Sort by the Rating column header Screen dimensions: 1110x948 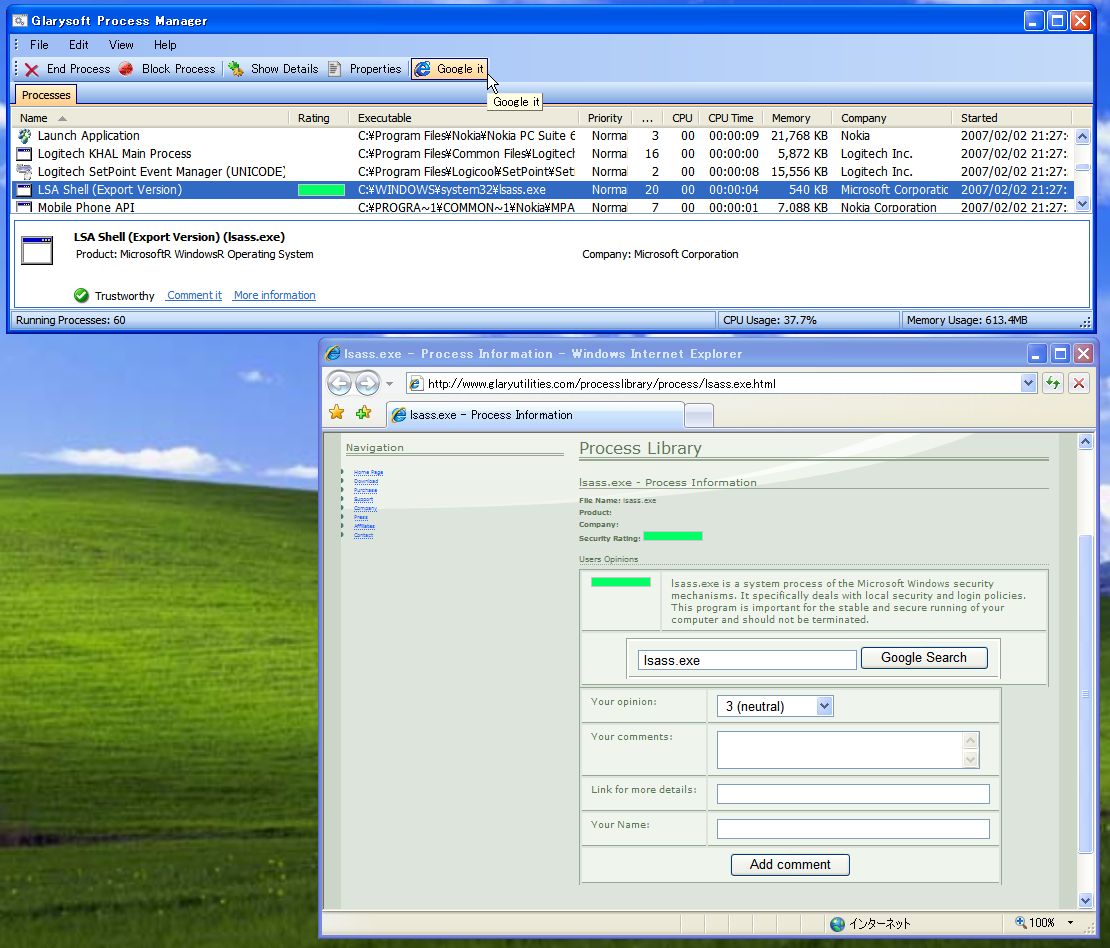[x=319, y=118]
